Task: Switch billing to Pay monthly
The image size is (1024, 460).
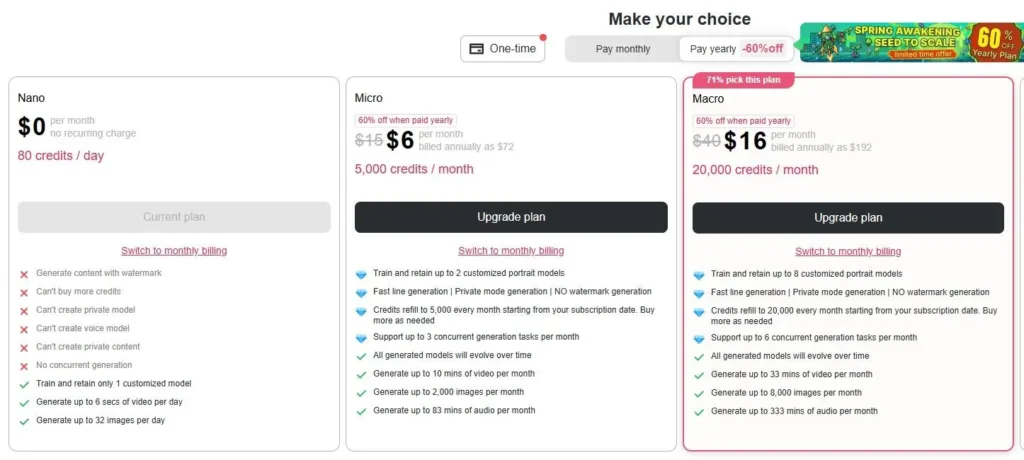Action: tap(623, 49)
